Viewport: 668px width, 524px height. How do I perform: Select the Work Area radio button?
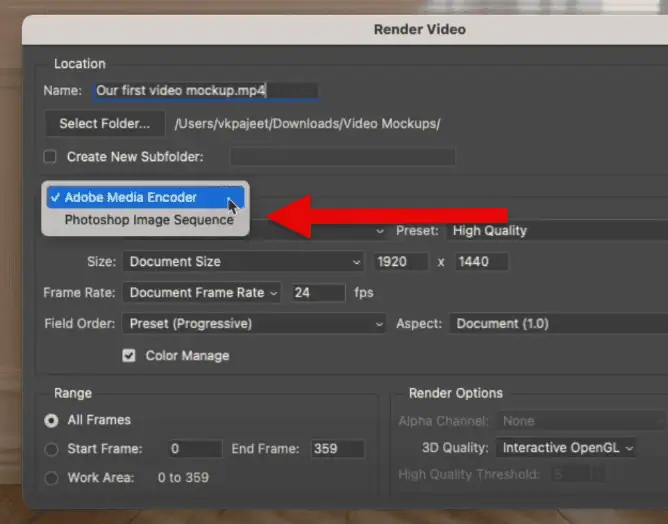click(x=51, y=477)
